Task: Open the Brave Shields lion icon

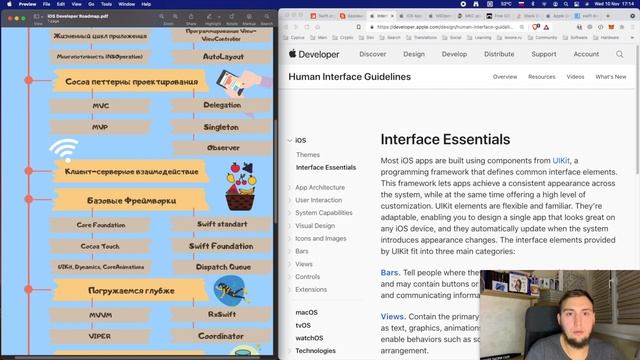Action: 536,27
